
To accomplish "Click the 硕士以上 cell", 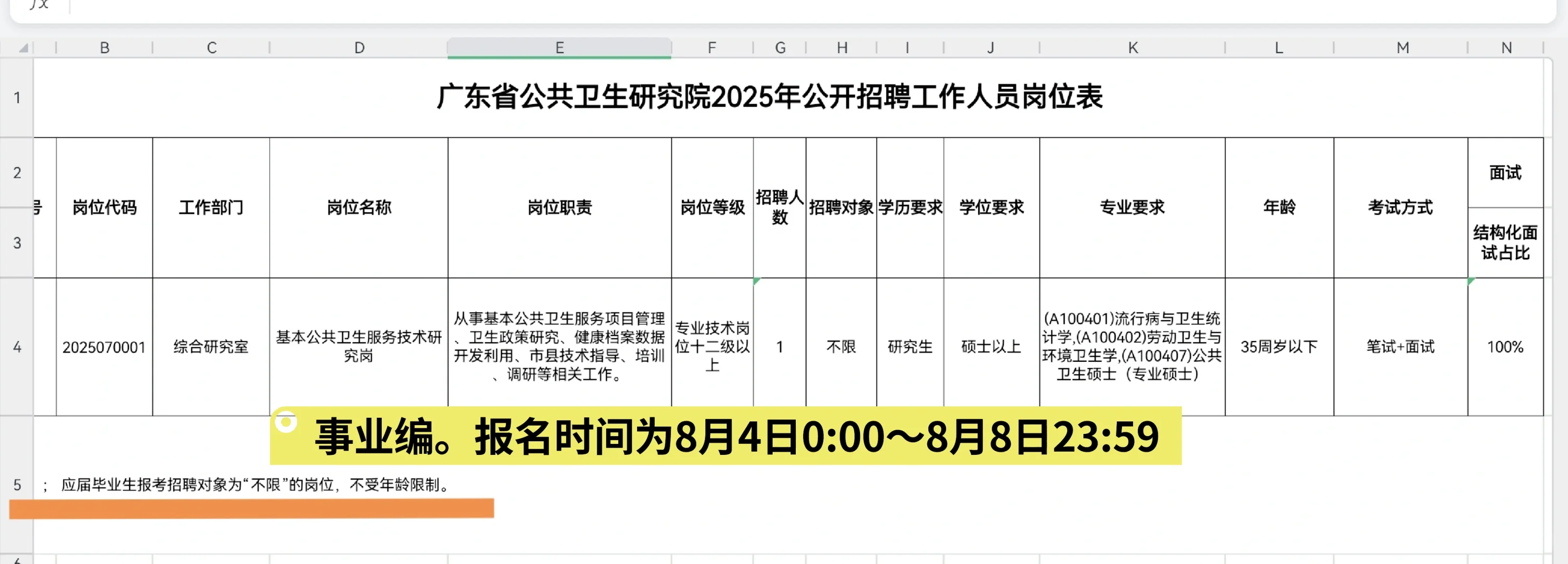I will [x=992, y=347].
